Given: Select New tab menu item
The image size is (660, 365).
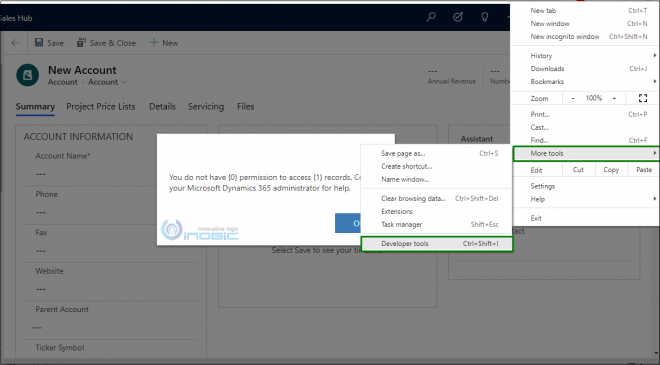Looking at the screenshot, I should [585, 11].
